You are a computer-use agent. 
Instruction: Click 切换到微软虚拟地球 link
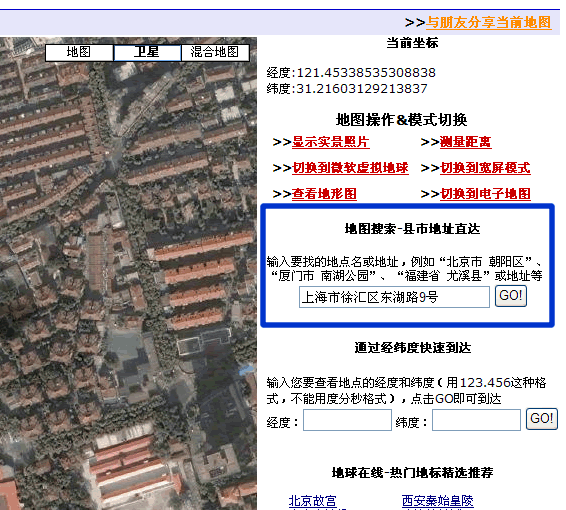pyautogui.click(x=350, y=168)
